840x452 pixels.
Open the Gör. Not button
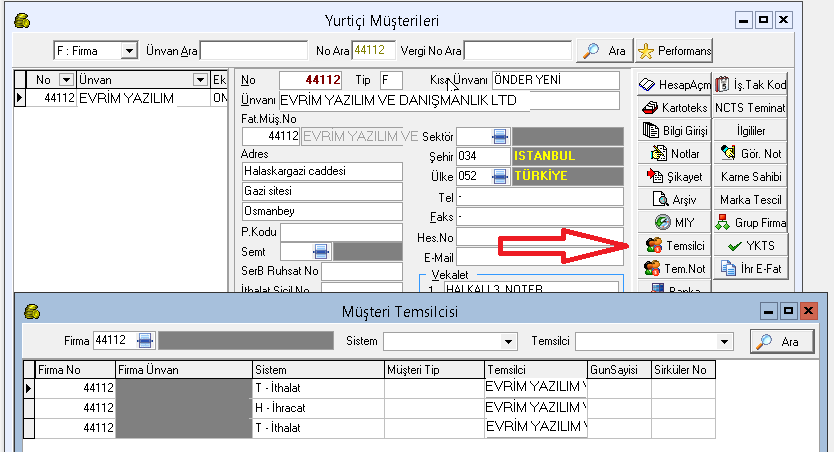[x=750, y=154]
